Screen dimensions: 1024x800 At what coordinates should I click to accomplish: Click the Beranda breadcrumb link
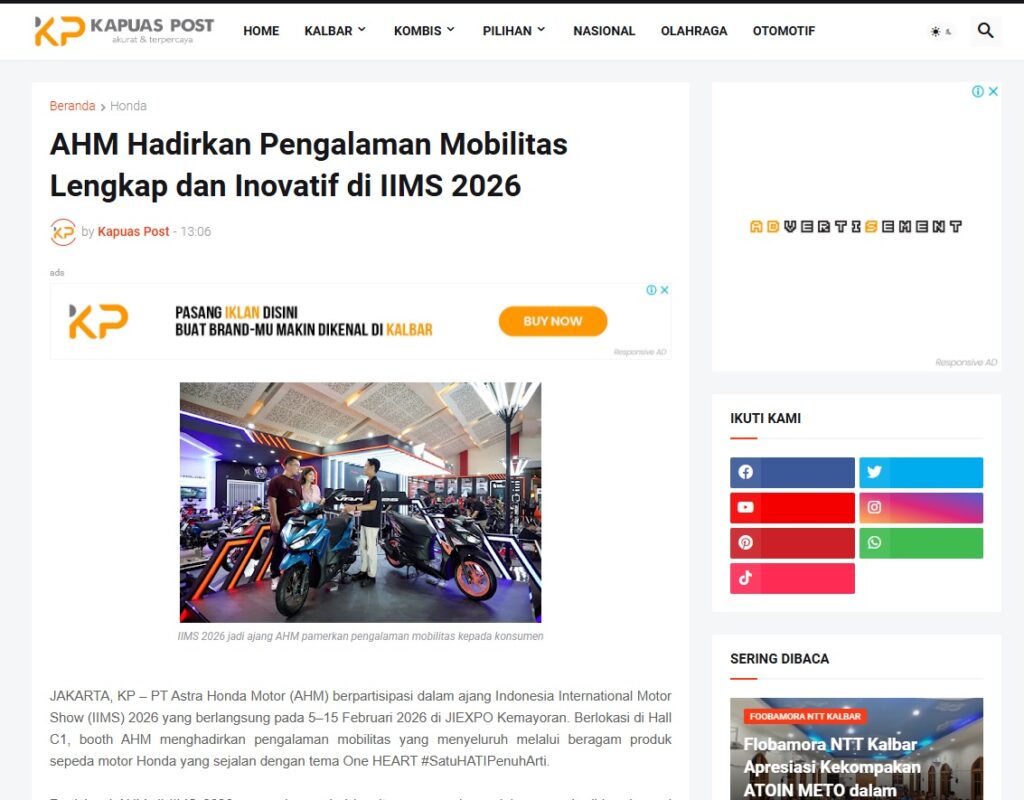coord(72,106)
